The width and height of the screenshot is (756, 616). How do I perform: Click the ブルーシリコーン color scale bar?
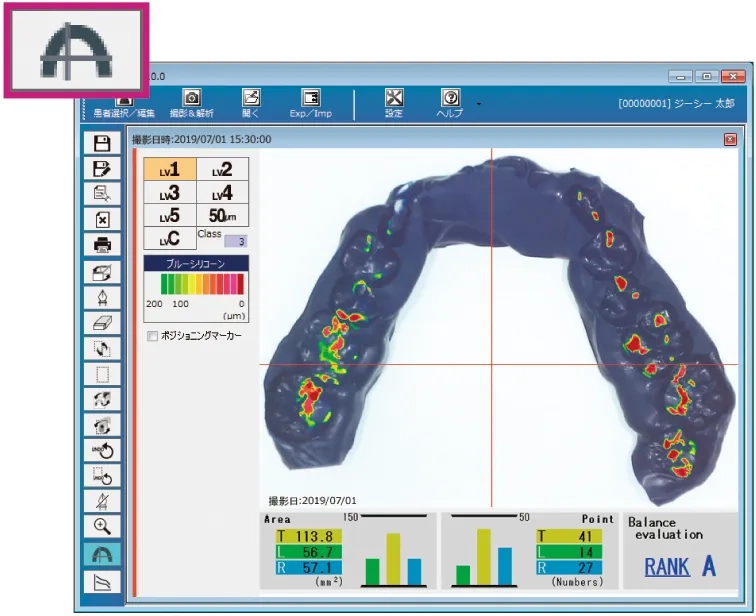pos(195,283)
